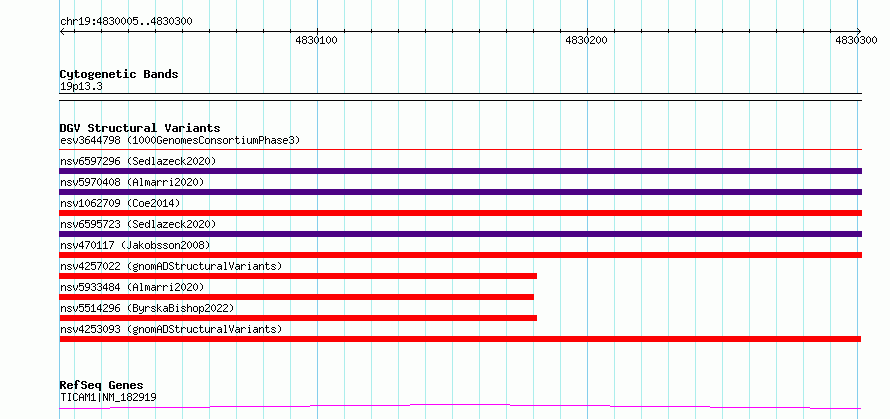890x419 pixels.
Task: Select the nsv5970408 purple variant bar
Action: (461, 192)
